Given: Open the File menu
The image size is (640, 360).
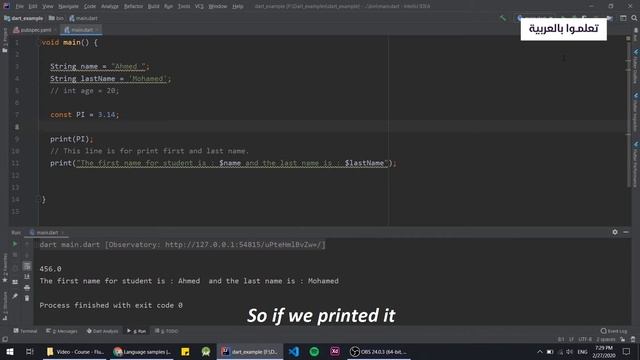Looking at the screenshot, I should click(20, 6).
